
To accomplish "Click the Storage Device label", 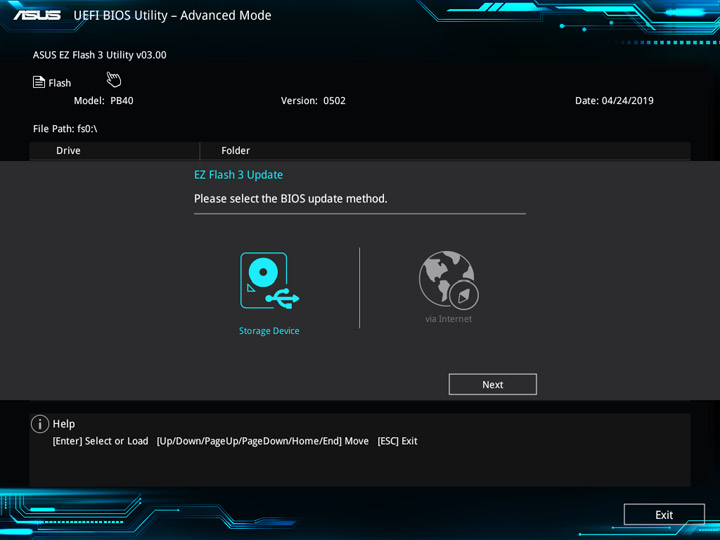I will [269, 331].
